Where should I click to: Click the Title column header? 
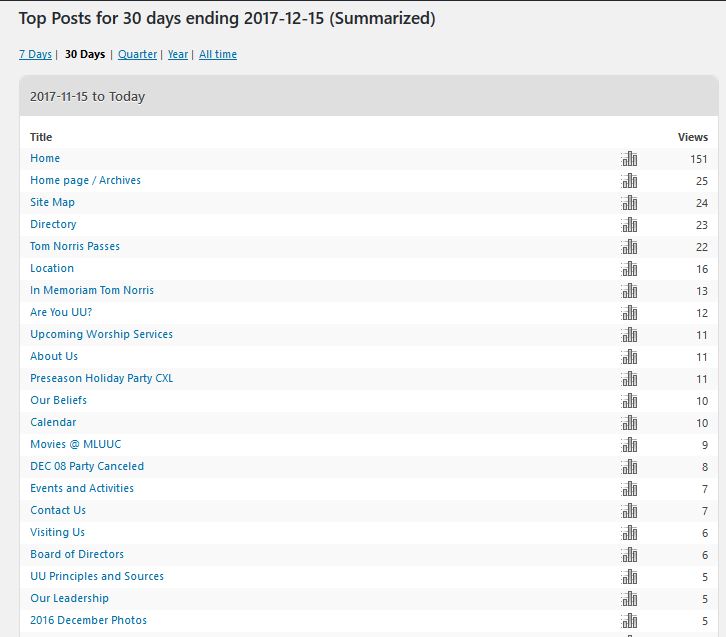(x=41, y=137)
